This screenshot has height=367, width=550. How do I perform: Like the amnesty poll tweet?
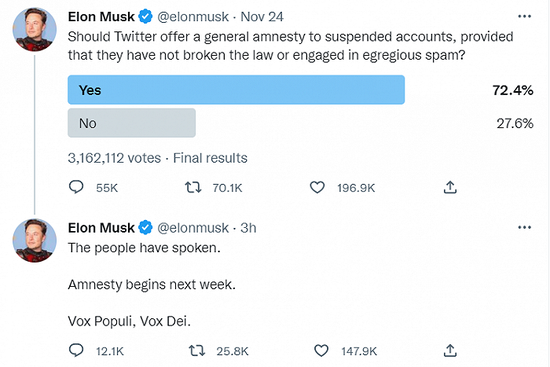pyautogui.click(x=317, y=187)
